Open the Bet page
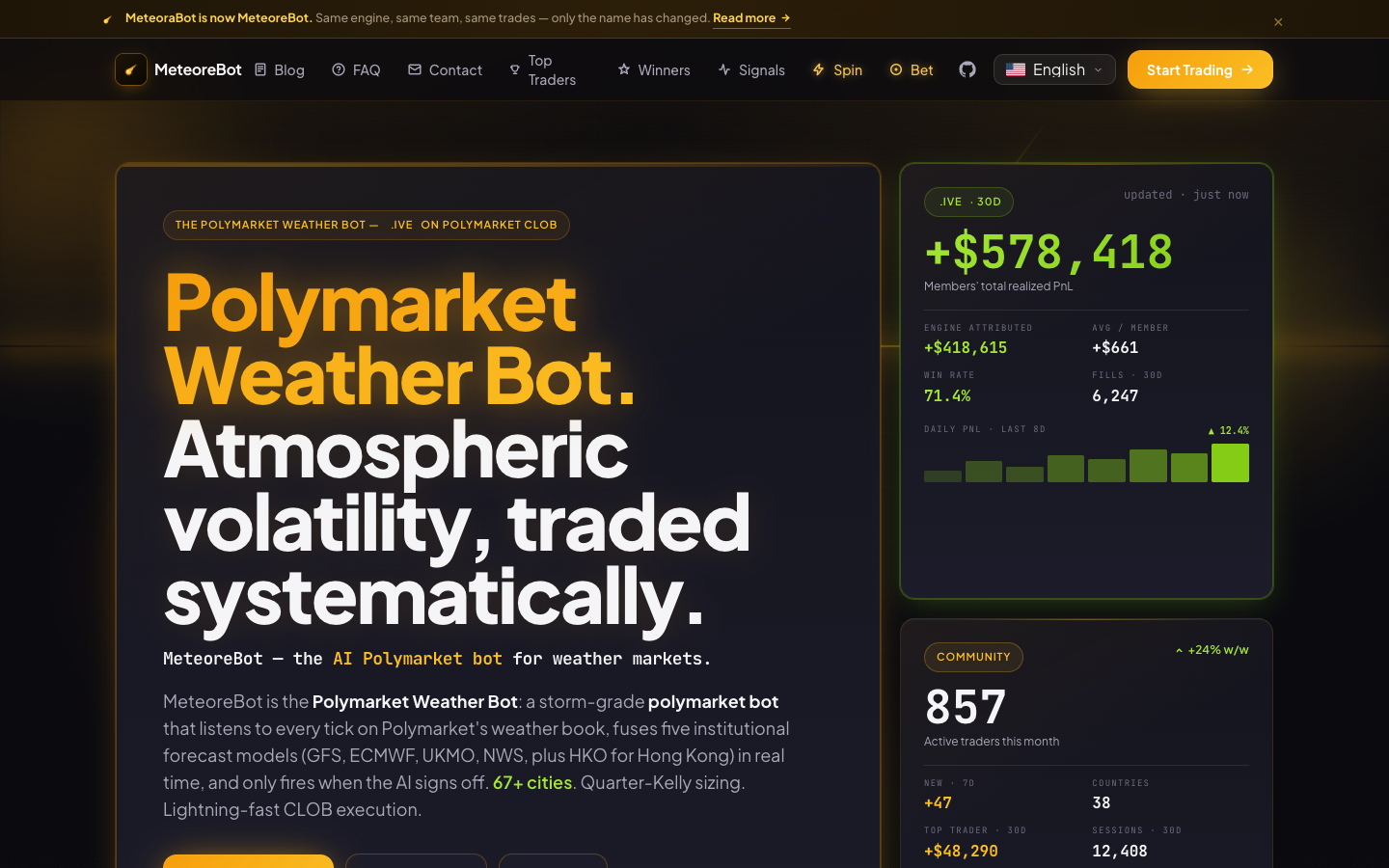This screenshot has height=868, width=1389. tap(912, 69)
